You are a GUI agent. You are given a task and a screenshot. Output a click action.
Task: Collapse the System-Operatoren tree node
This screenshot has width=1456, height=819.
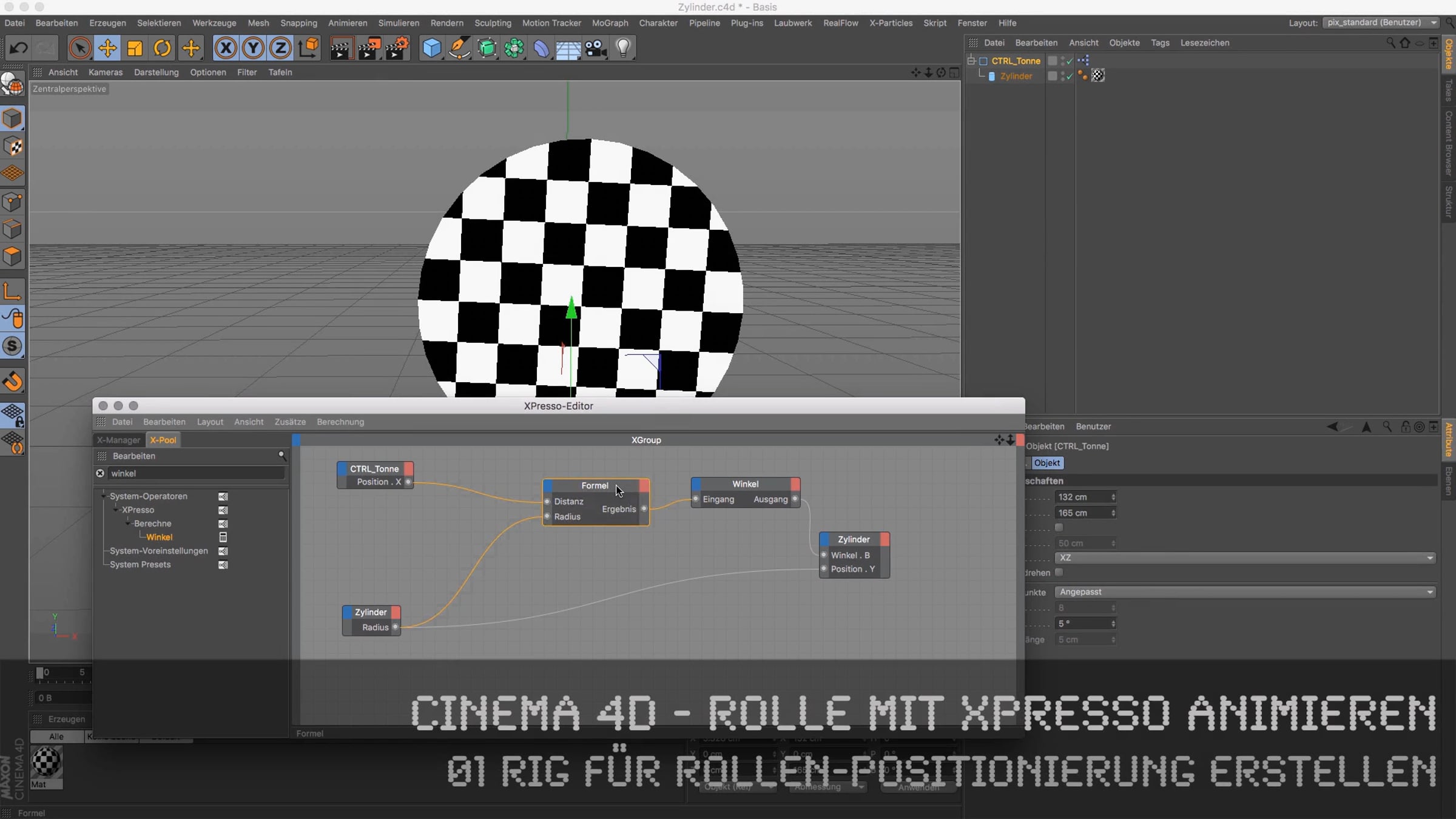[x=104, y=496]
